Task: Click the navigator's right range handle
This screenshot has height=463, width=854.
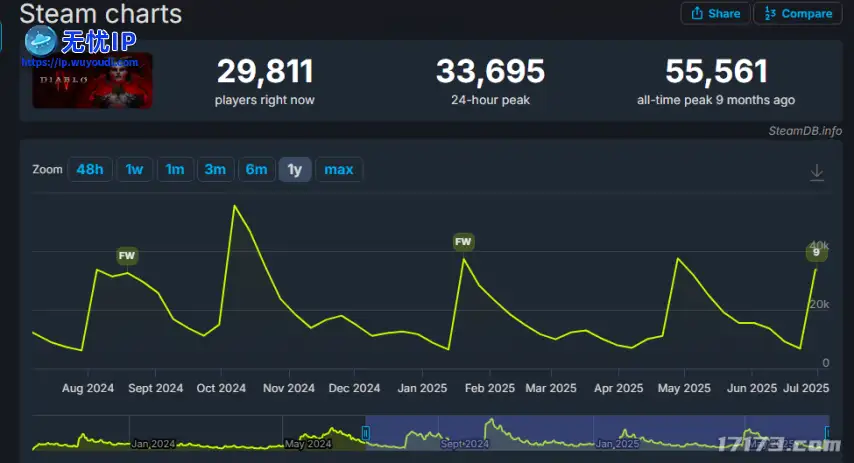Action: pyautogui.click(x=827, y=432)
